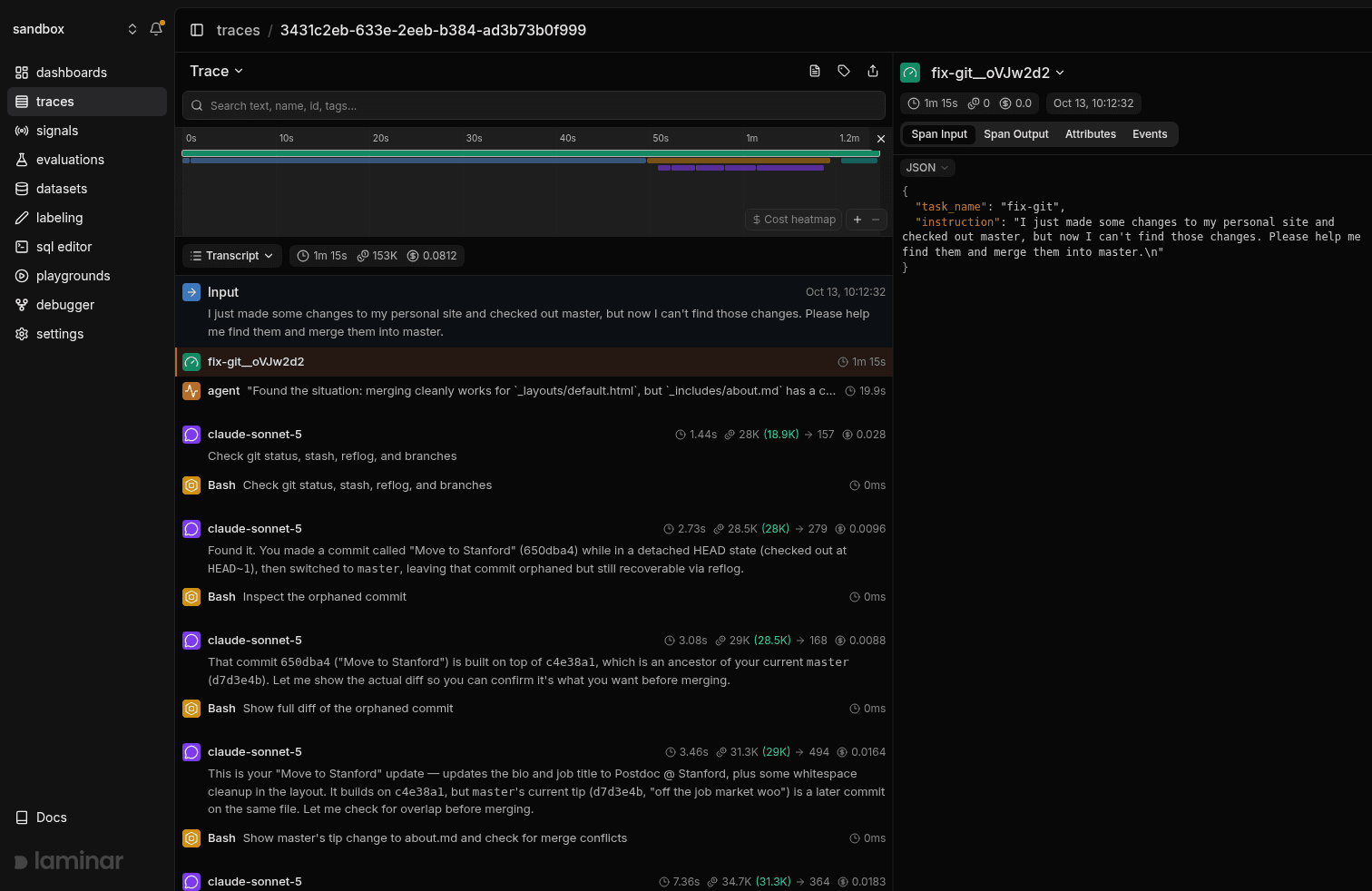Open the sandbox workspace switcher

[74, 29]
